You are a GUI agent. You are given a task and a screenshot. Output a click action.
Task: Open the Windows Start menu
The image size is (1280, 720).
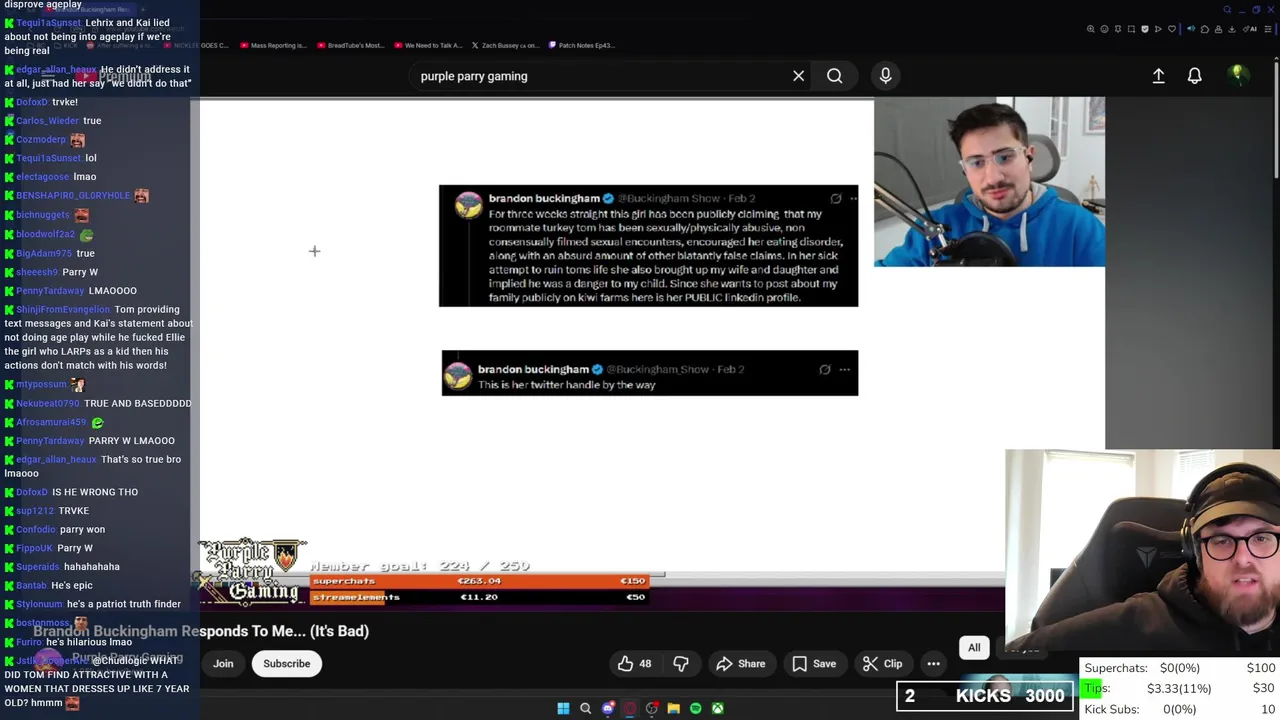coord(563,708)
